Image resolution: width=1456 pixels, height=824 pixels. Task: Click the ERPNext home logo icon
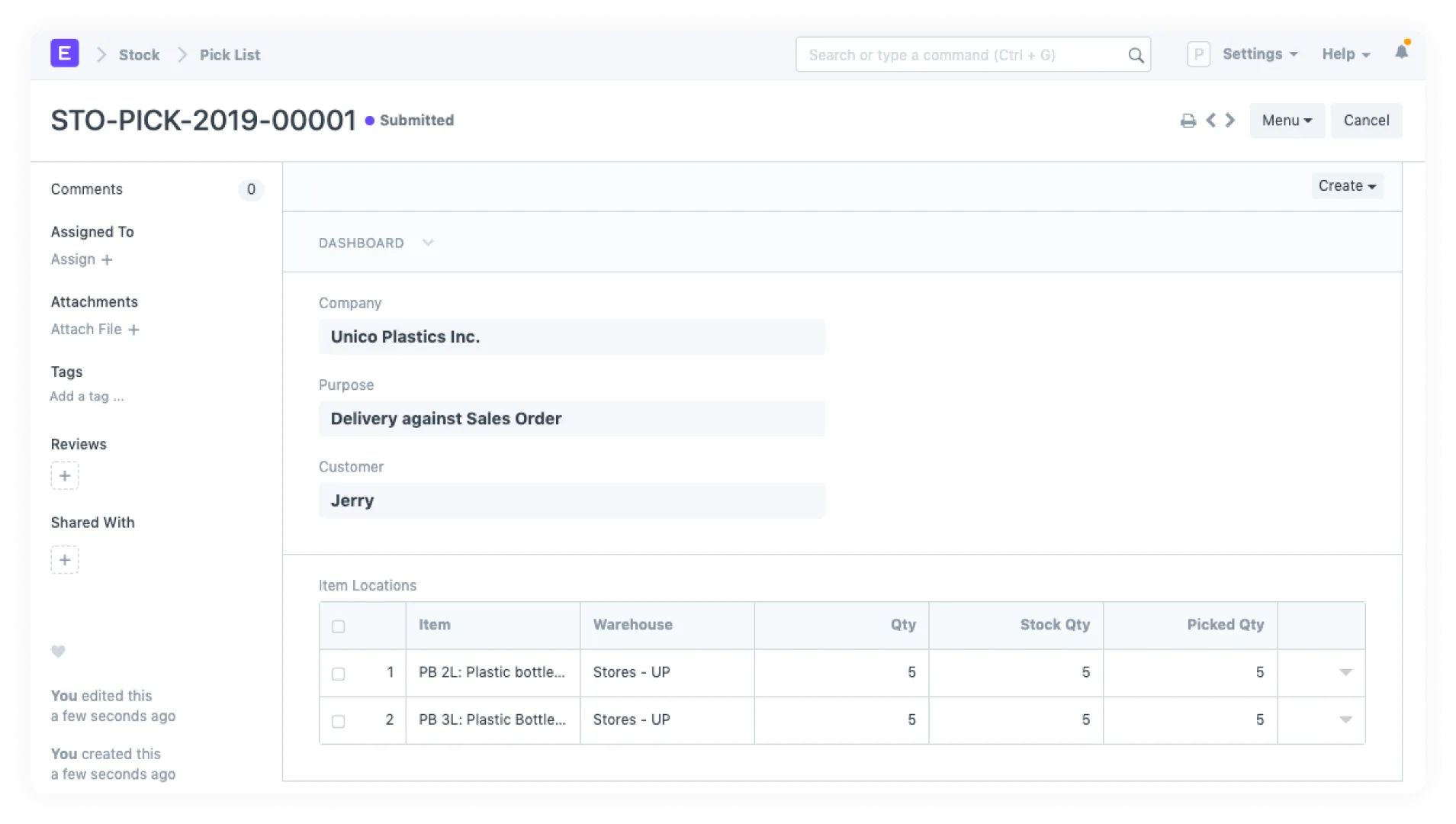65,54
